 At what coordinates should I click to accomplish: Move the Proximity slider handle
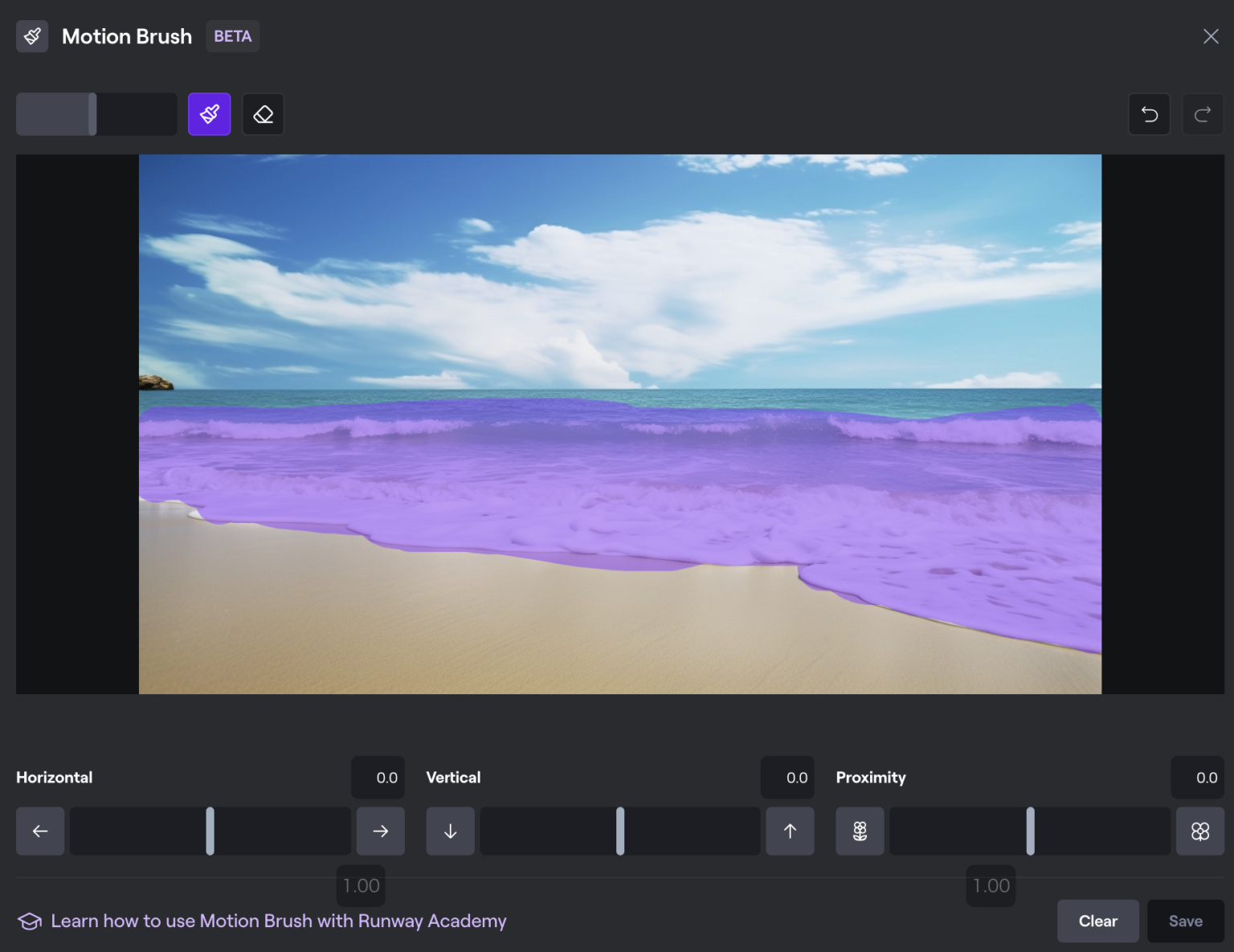click(x=1030, y=831)
